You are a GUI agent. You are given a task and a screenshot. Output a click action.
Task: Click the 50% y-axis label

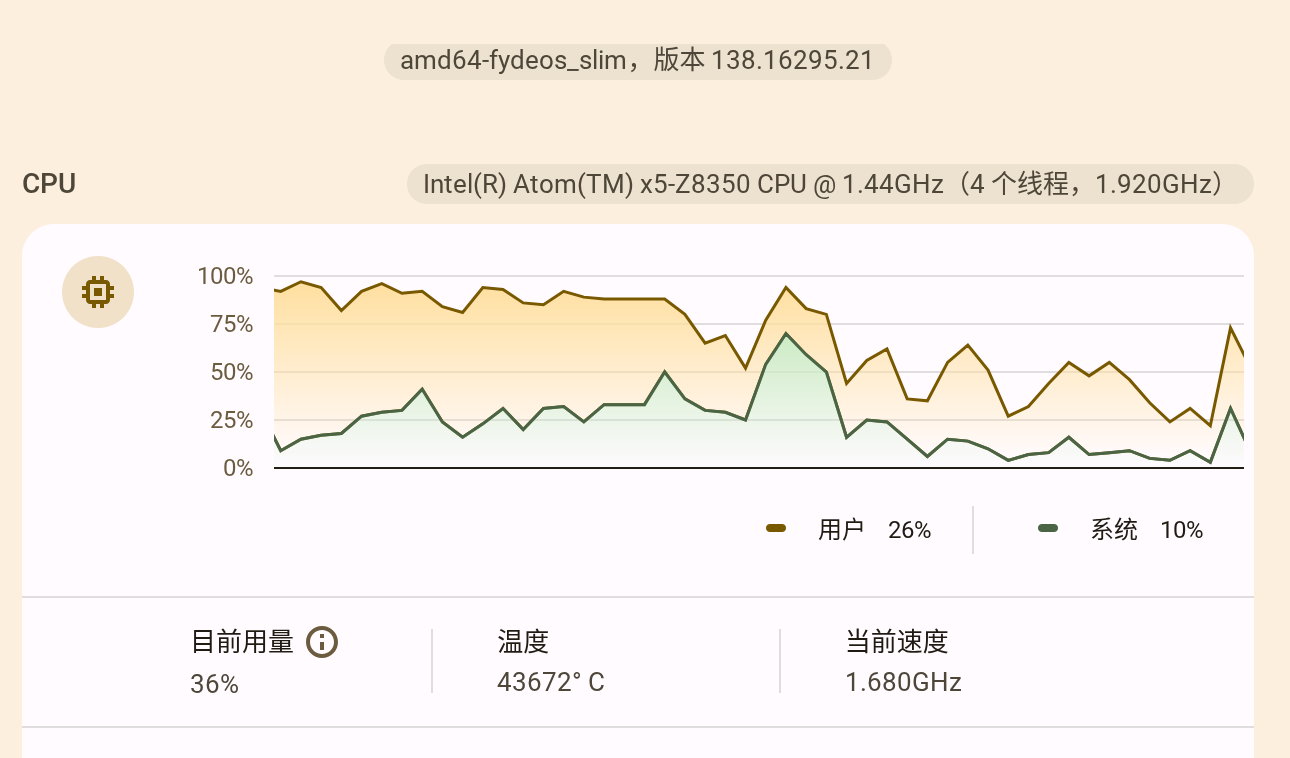tap(232, 372)
